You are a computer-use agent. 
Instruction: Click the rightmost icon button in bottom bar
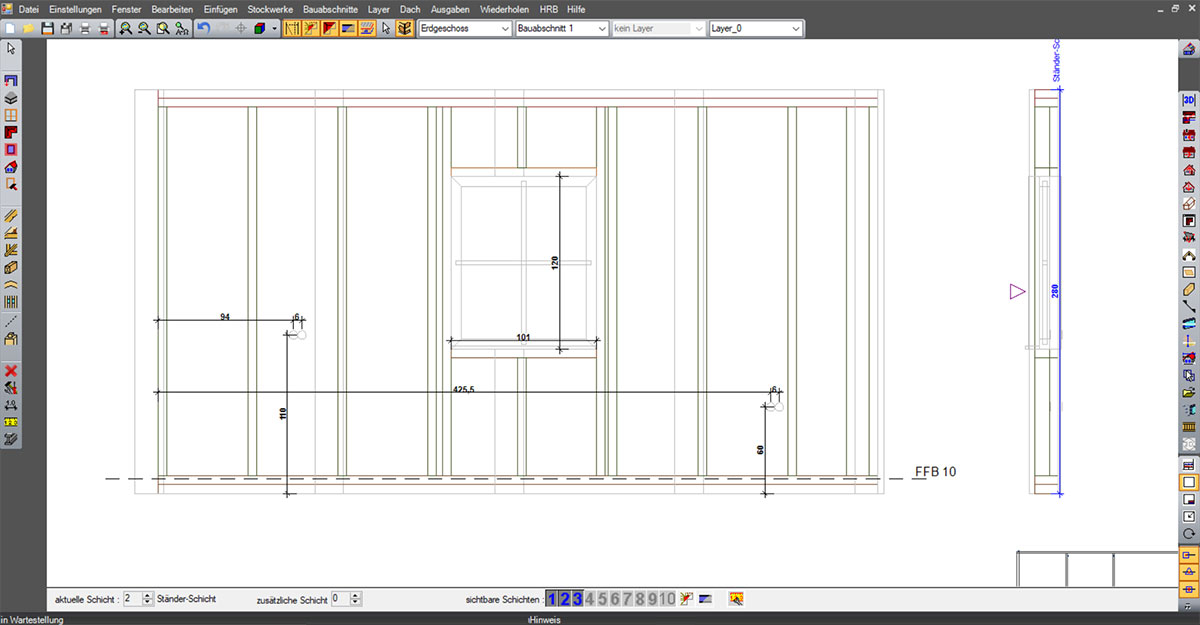[x=737, y=599]
